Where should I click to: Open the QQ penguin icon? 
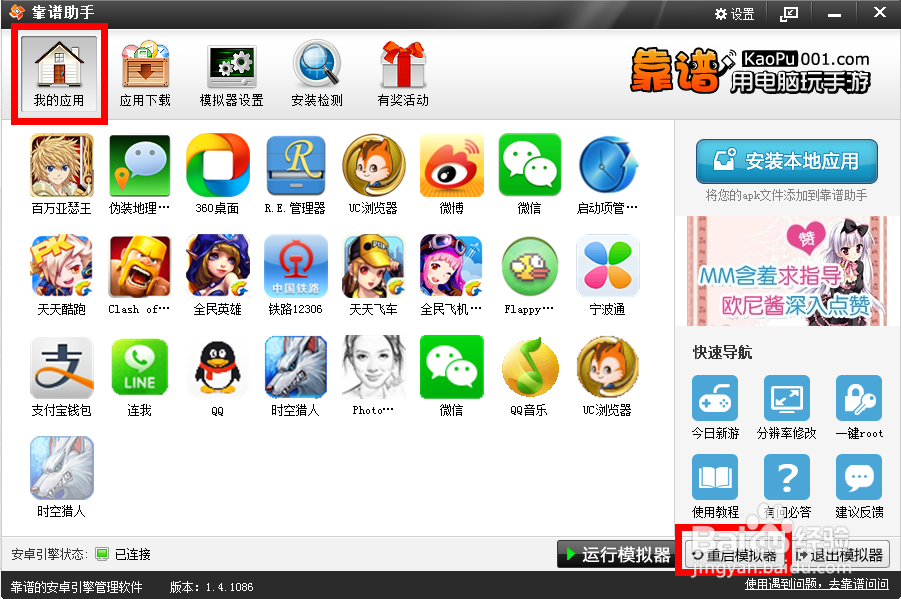[218, 367]
